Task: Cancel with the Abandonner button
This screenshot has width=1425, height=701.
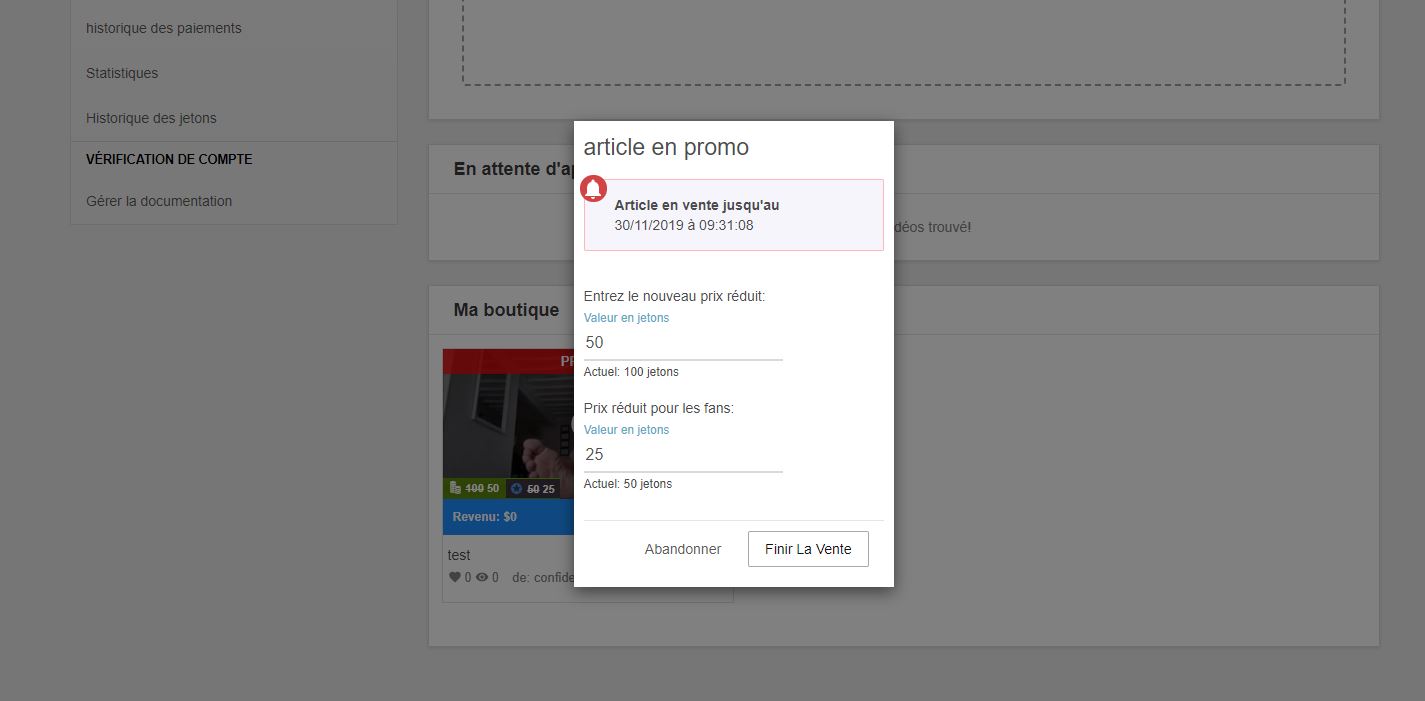Action: [682, 549]
